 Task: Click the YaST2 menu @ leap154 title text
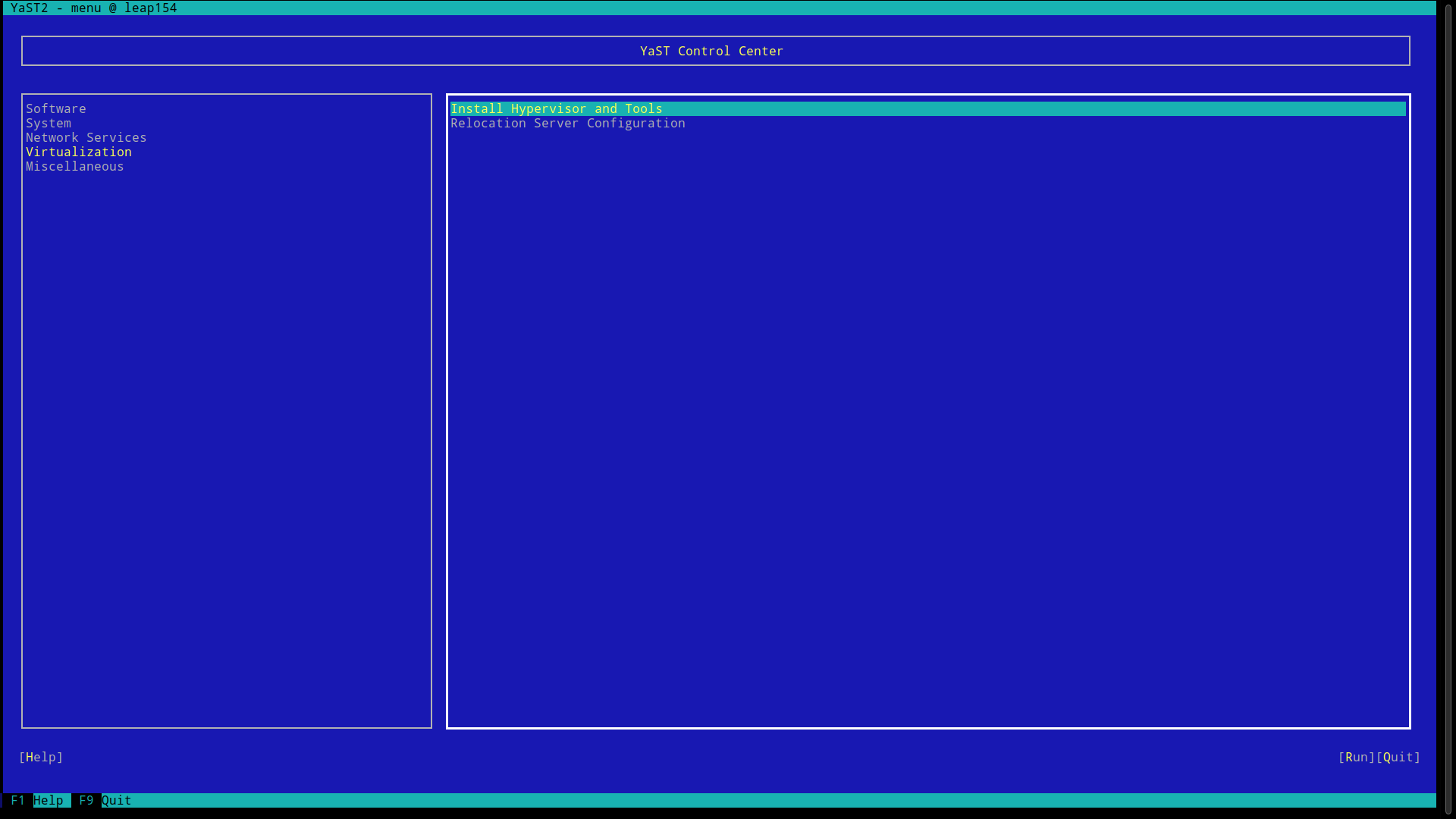click(94, 8)
